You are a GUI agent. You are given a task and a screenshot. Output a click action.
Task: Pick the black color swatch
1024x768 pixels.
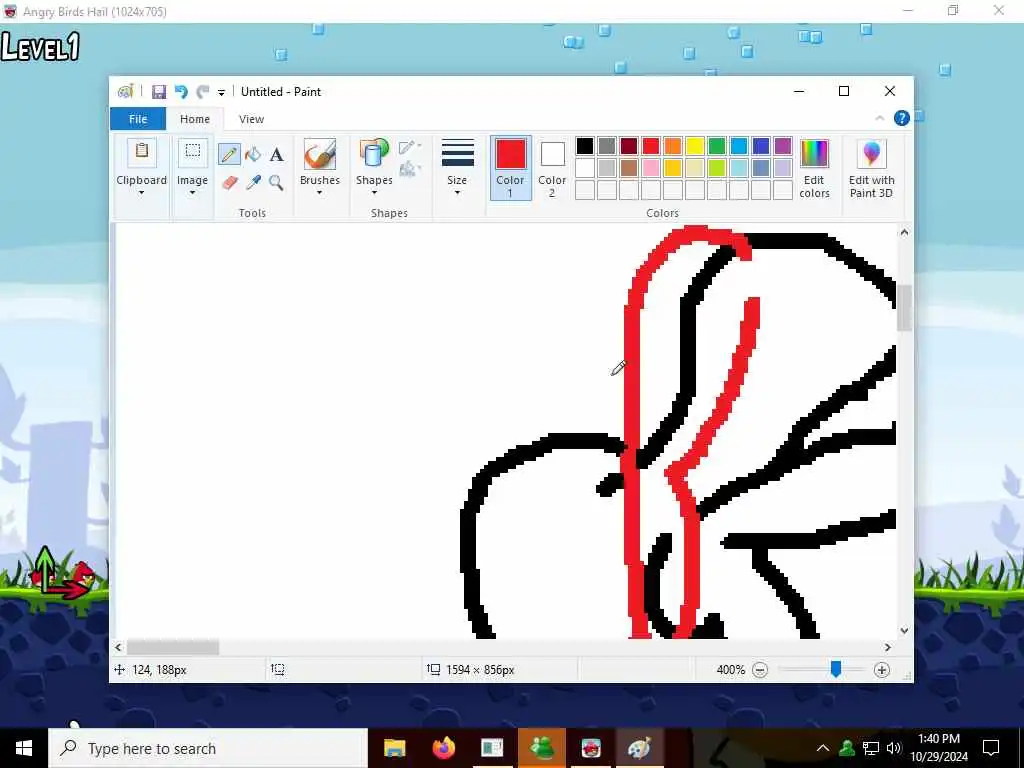(585, 146)
